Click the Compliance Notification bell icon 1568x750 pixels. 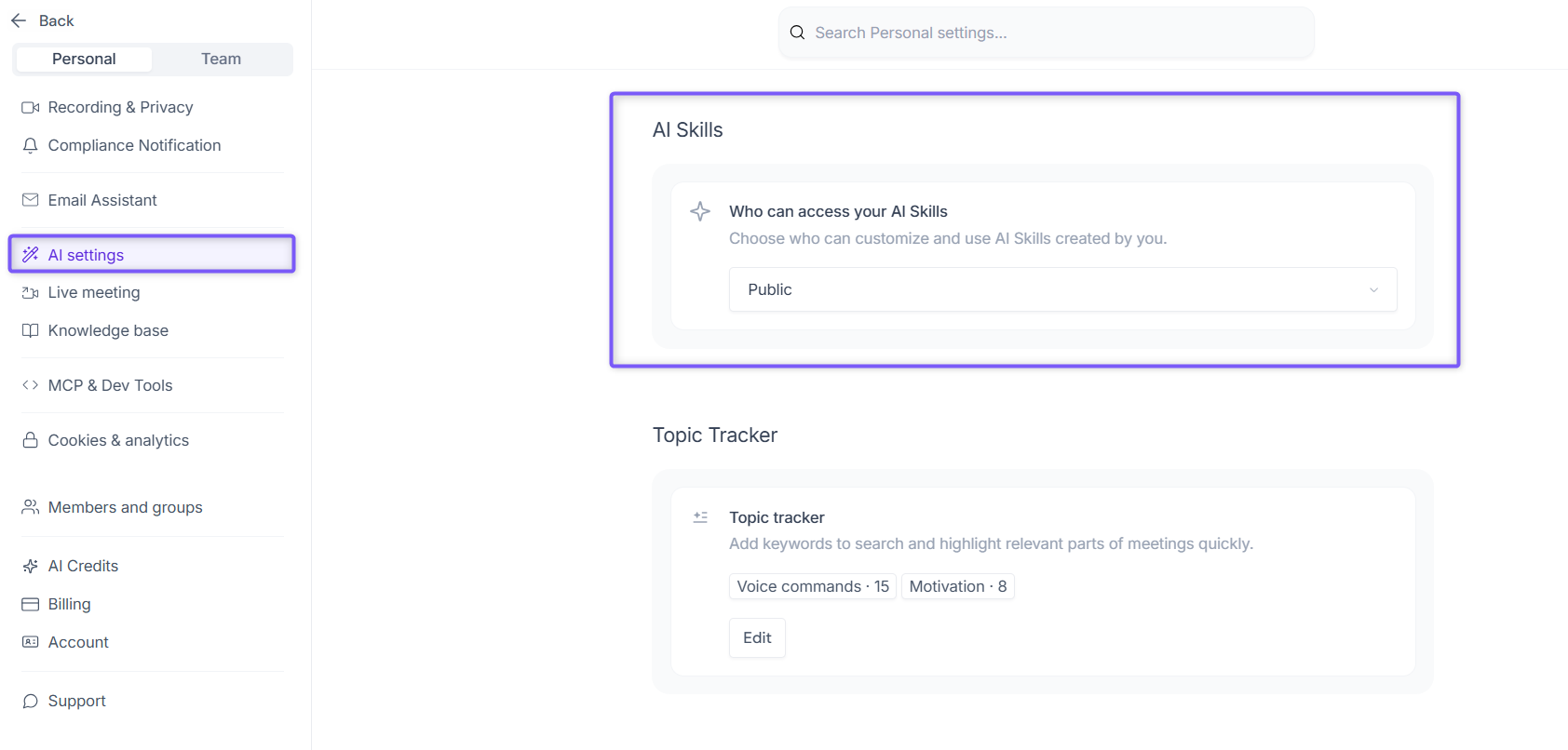tap(30, 145)
